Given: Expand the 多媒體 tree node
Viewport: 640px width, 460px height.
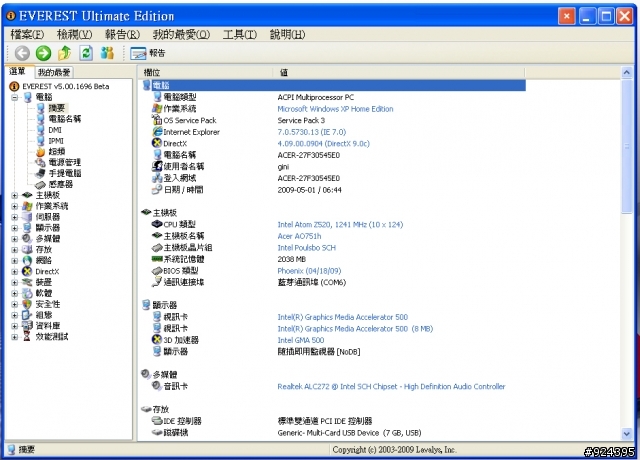Looking at the screenshot, I should 15,239.
